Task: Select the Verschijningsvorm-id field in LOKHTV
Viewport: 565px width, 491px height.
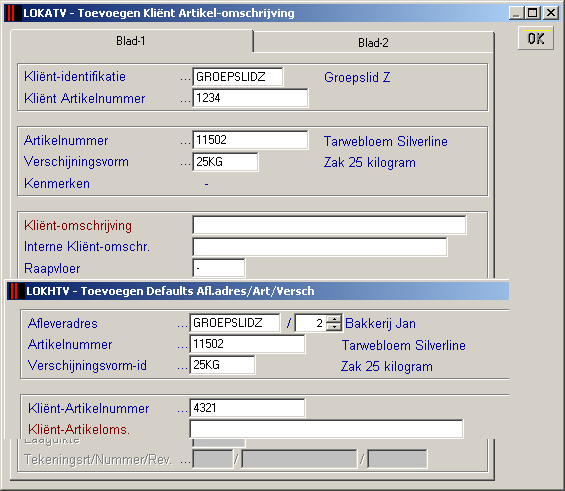Action: pyautogui.click(x=222, y=365)
